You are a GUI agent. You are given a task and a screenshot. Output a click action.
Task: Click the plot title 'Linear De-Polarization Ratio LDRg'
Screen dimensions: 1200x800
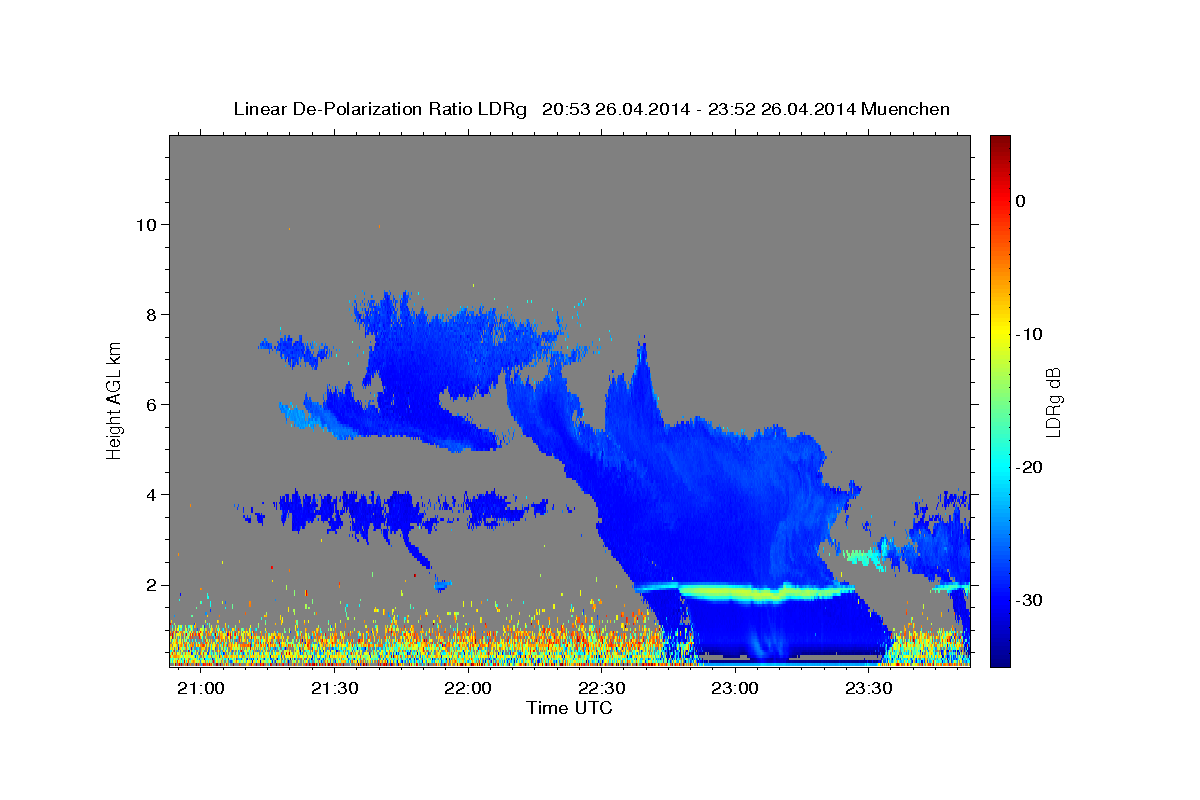[x=380, y=109]
